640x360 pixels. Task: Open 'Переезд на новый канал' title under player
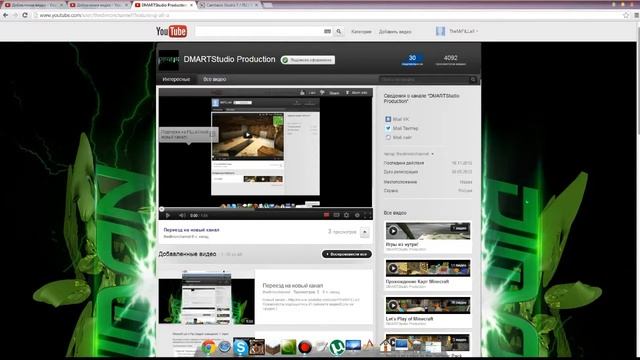point(191,230)
